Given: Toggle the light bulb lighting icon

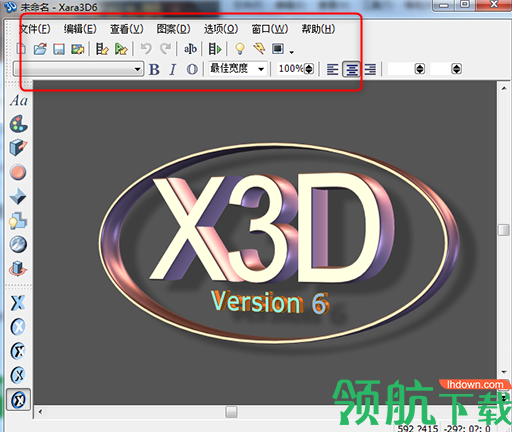Looking at the screenshot, I should coord(240,49).
